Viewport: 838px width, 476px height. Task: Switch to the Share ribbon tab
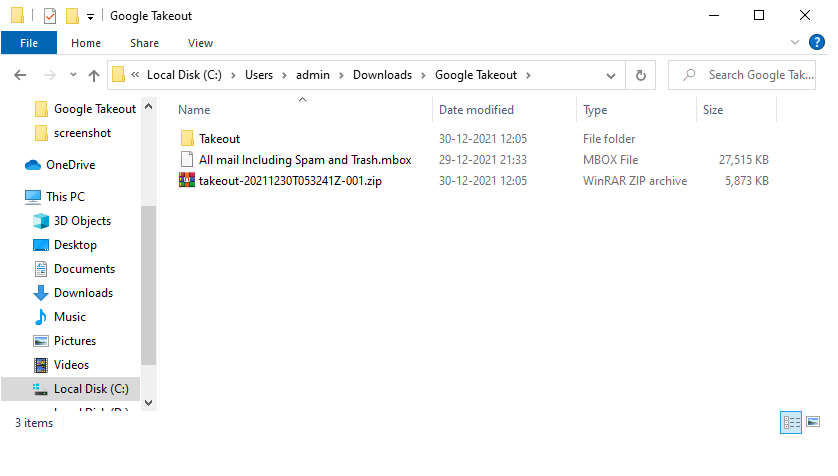[x=144, y=43]
